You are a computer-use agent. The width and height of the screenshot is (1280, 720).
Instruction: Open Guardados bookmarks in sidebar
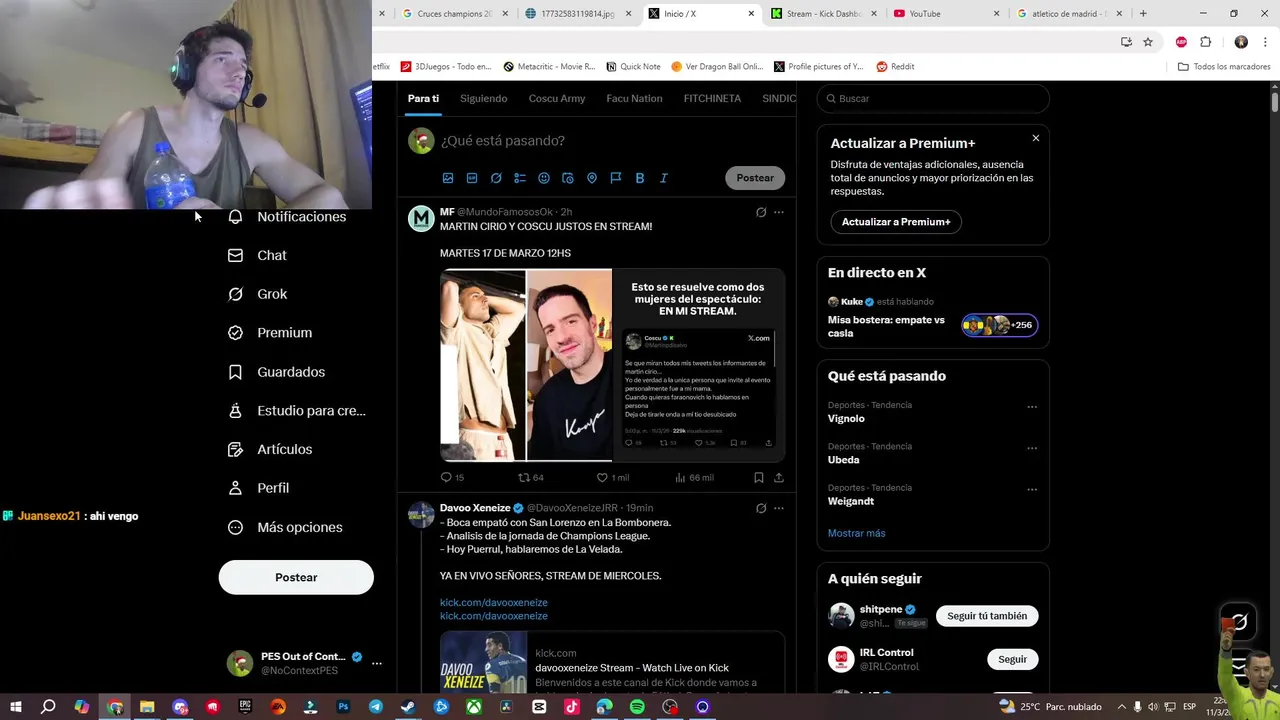277,372
